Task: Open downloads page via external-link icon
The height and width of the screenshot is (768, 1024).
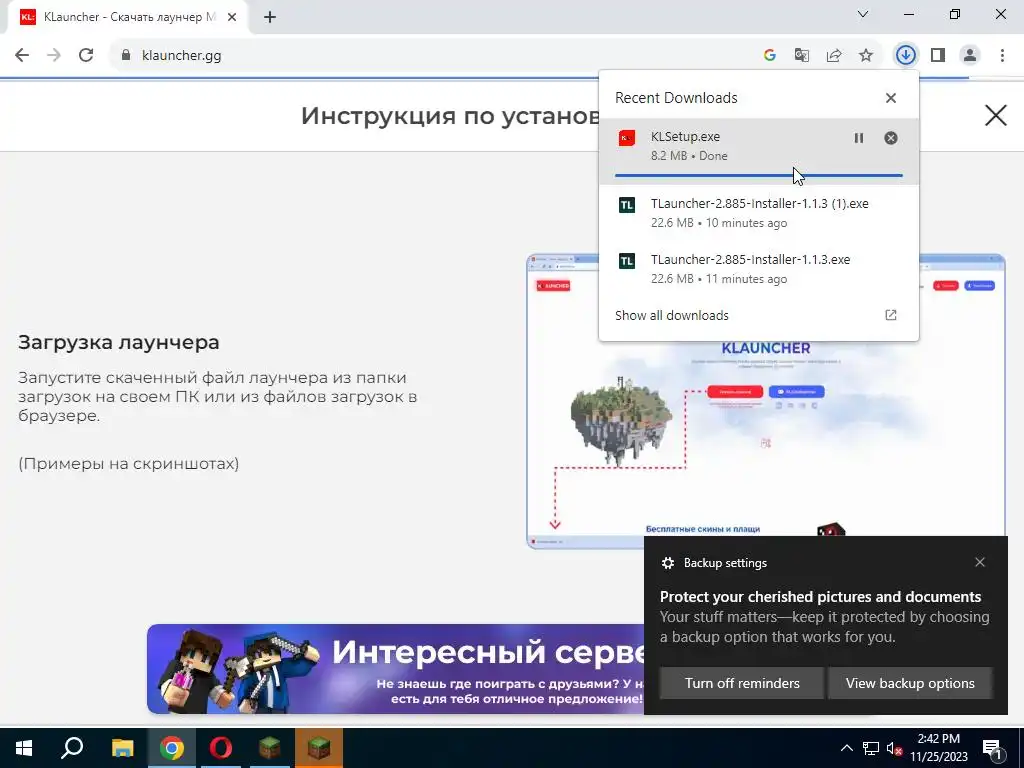Action: tap(891, 315)
